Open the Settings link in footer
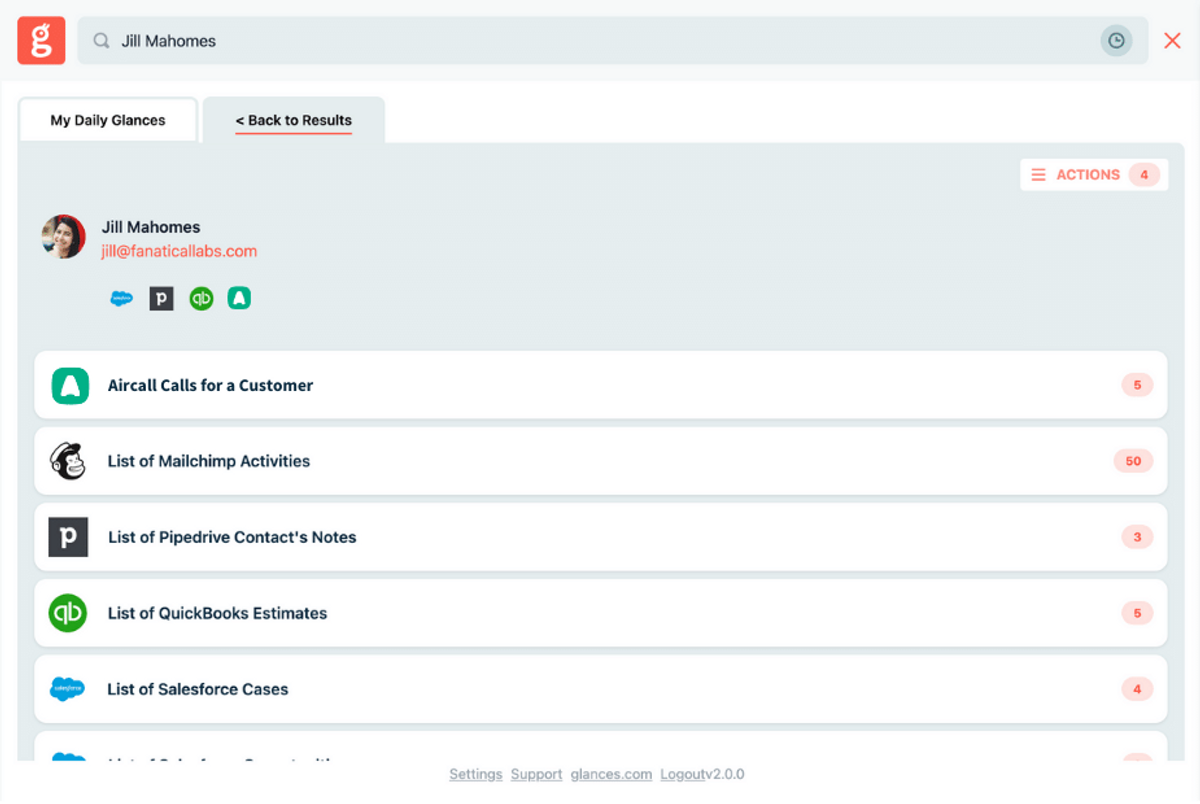The width and height of the screenshot is (1200, 804). click(x=476, y=774)
